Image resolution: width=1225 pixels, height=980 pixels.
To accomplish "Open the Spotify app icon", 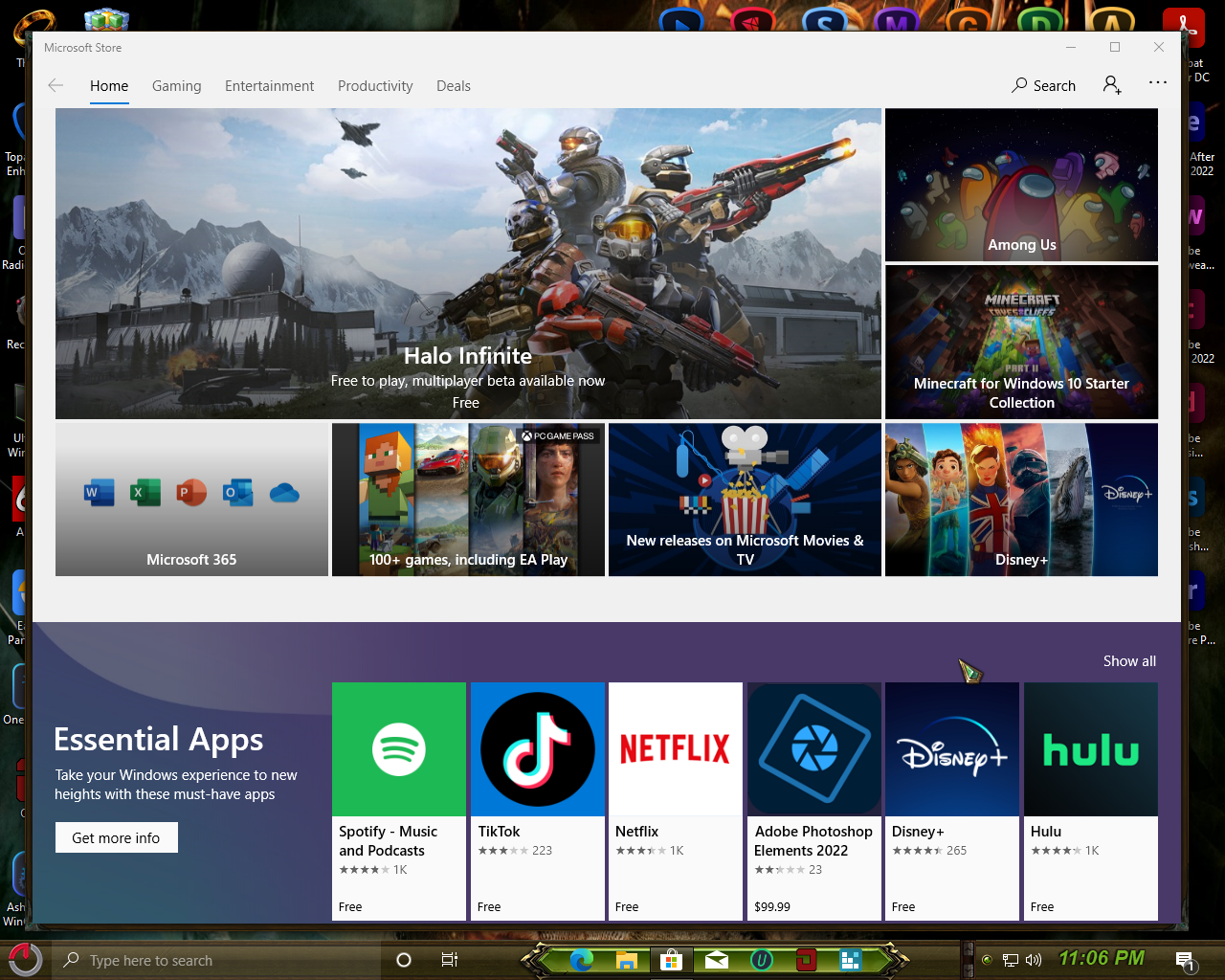I will coord(399,749).
